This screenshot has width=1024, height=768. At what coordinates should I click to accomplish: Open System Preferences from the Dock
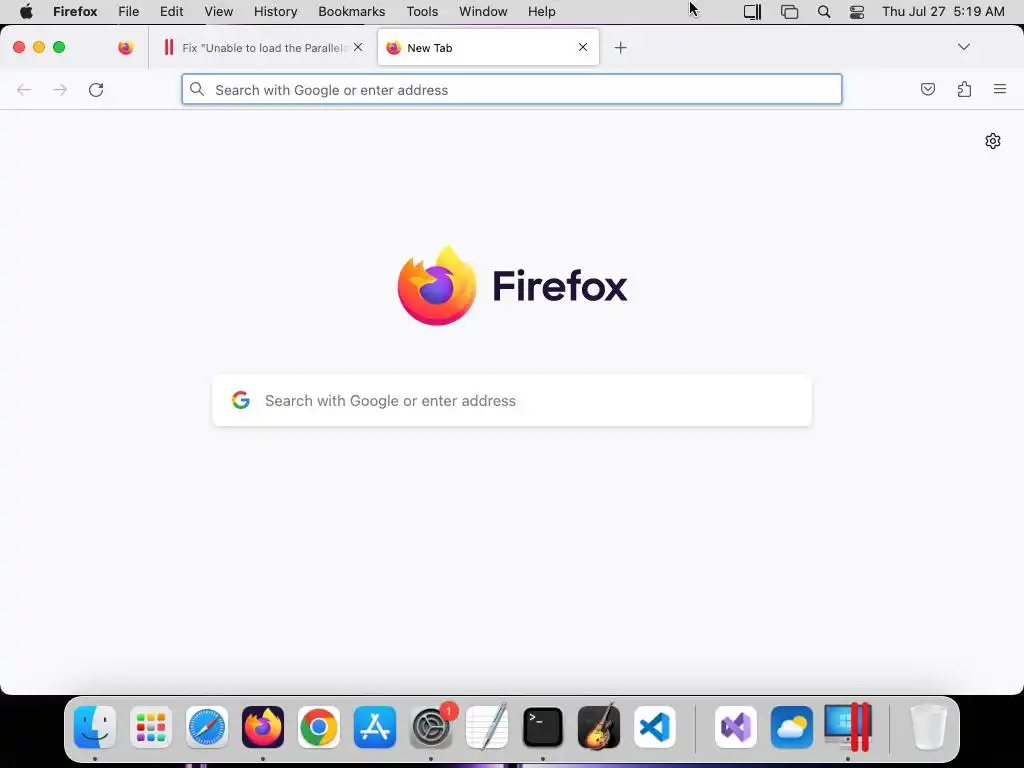431,727
